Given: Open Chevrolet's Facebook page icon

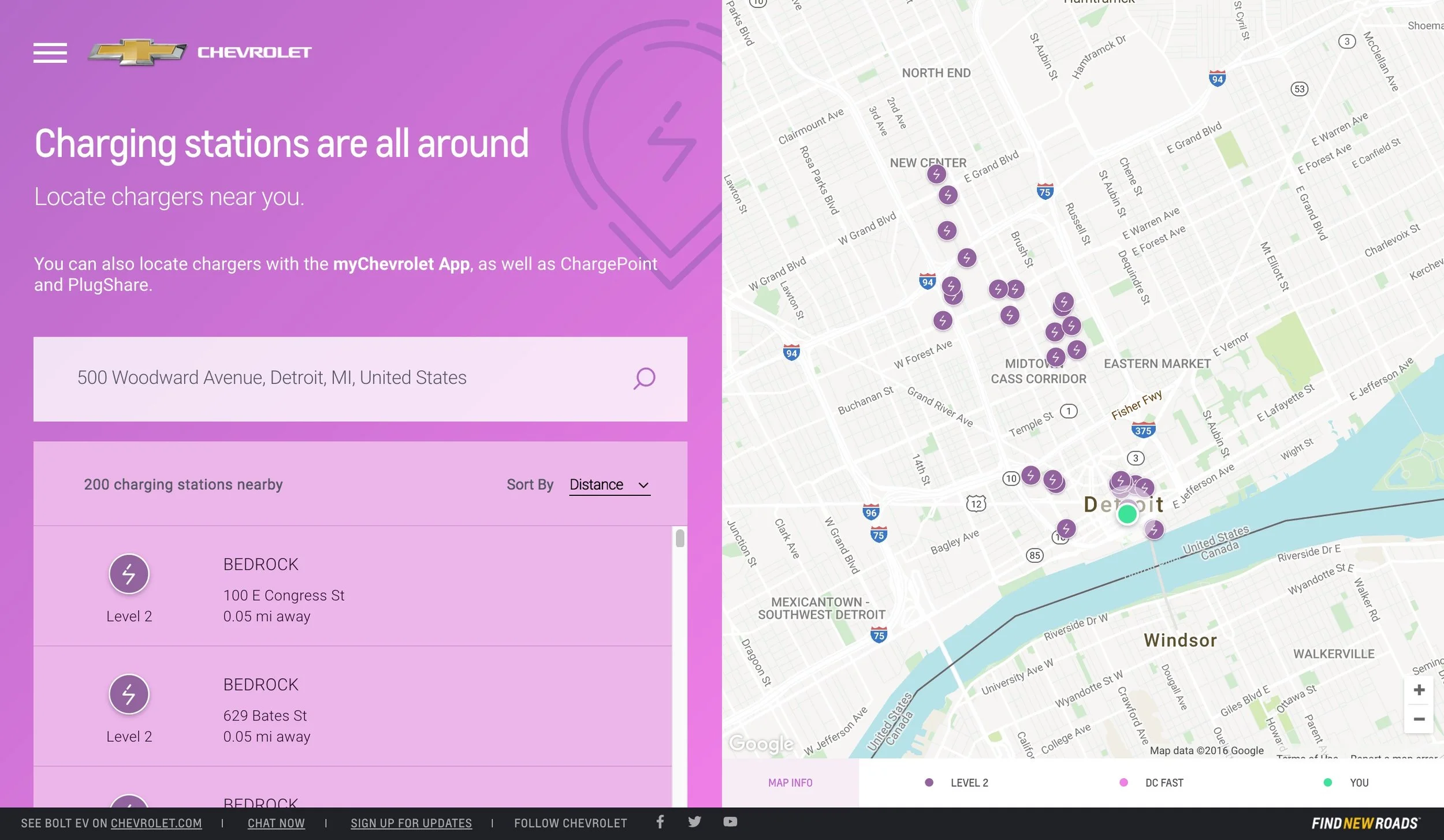Looking at the screenshot, I should 660,822.
